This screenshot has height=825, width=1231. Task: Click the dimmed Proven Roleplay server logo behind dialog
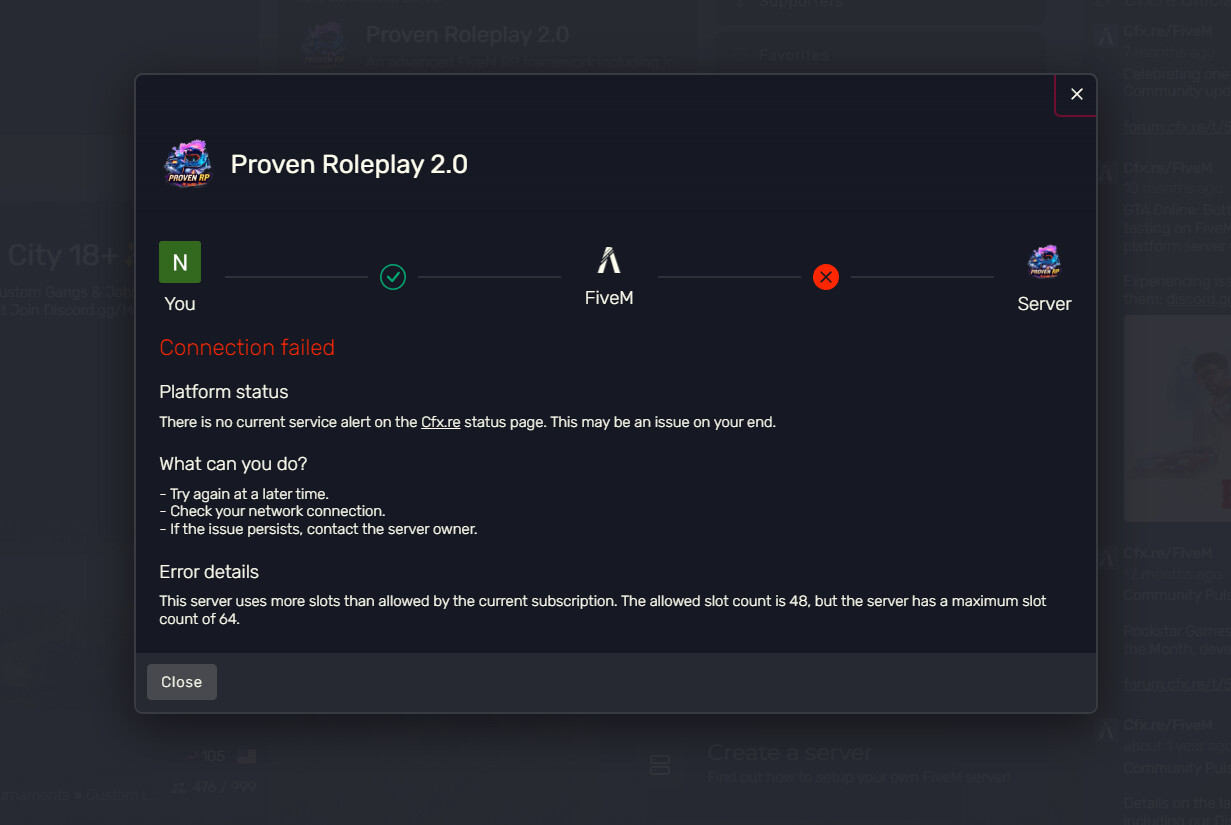(x=324, y=42)
